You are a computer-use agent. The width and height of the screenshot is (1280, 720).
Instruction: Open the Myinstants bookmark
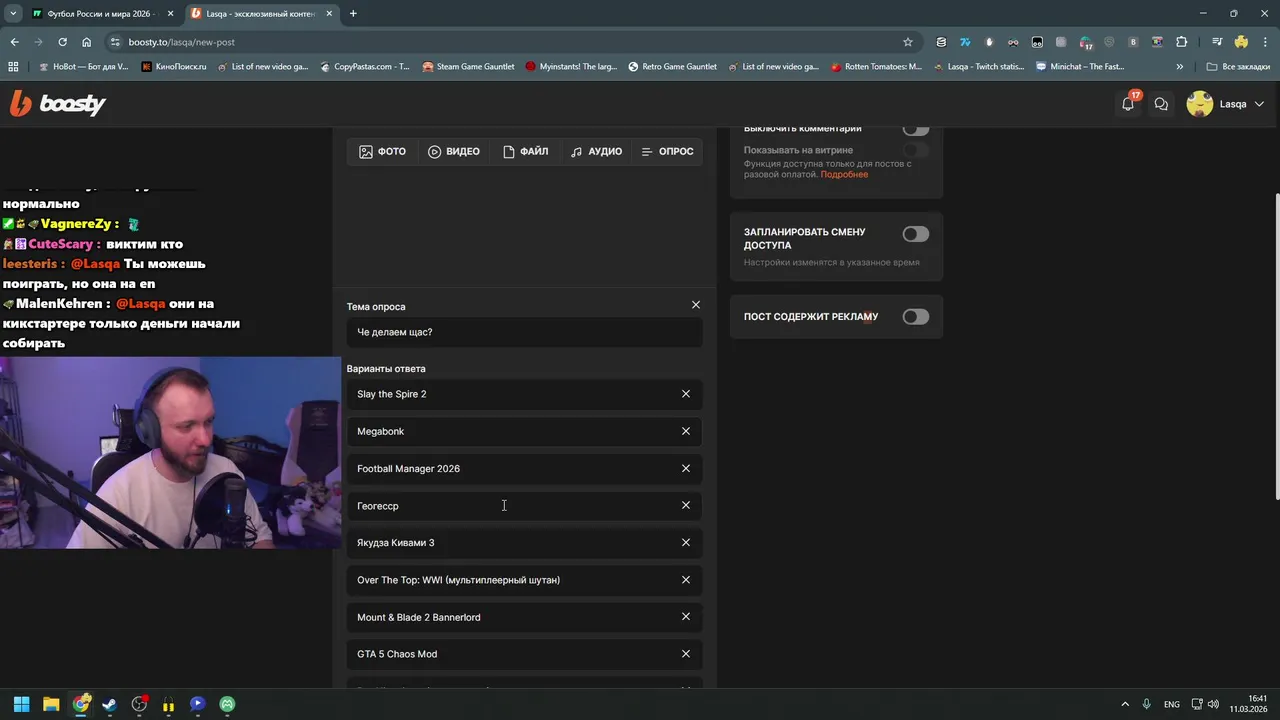click(570, 67)
